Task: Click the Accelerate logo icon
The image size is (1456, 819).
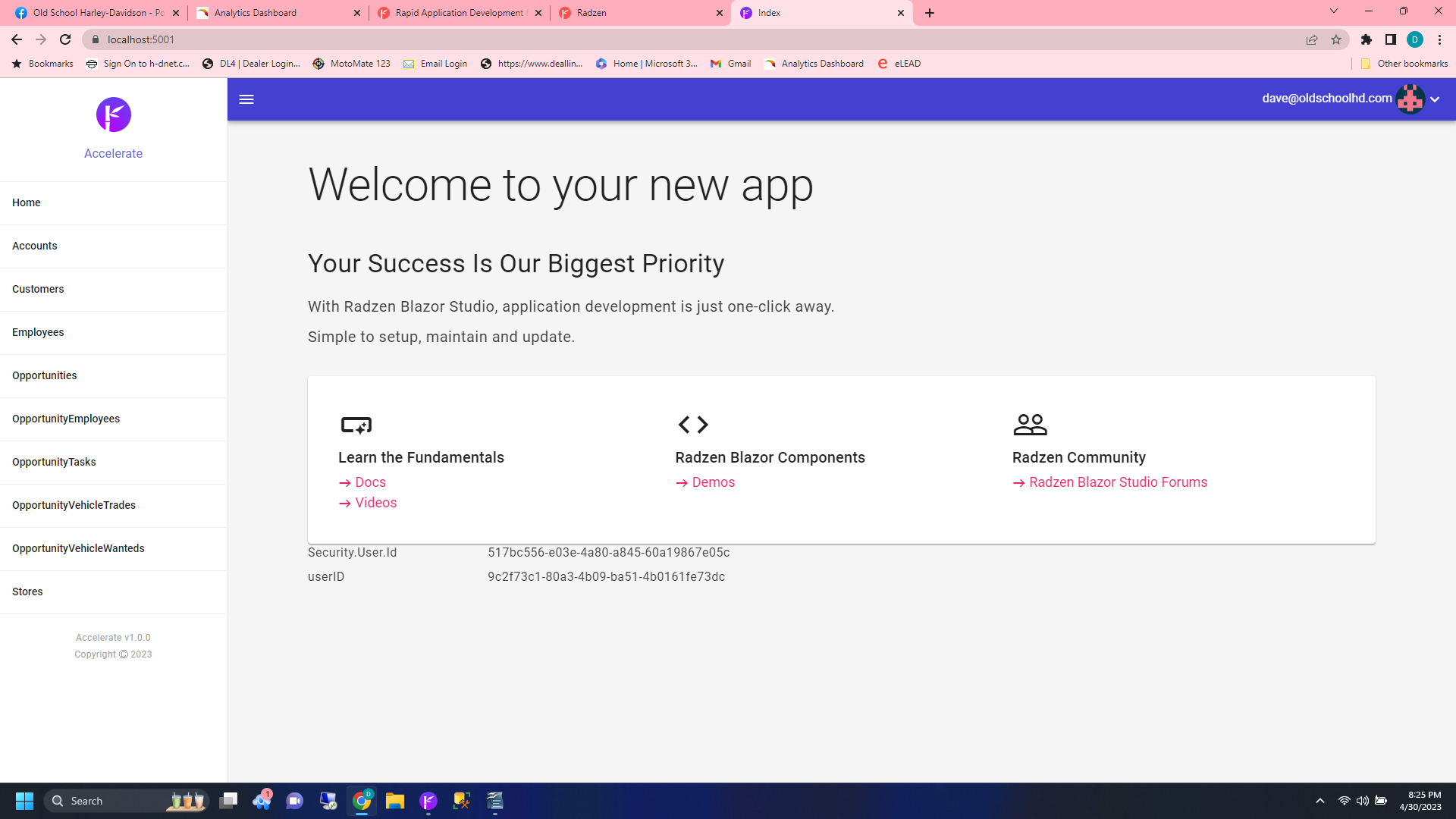Action: click(114, 115)
